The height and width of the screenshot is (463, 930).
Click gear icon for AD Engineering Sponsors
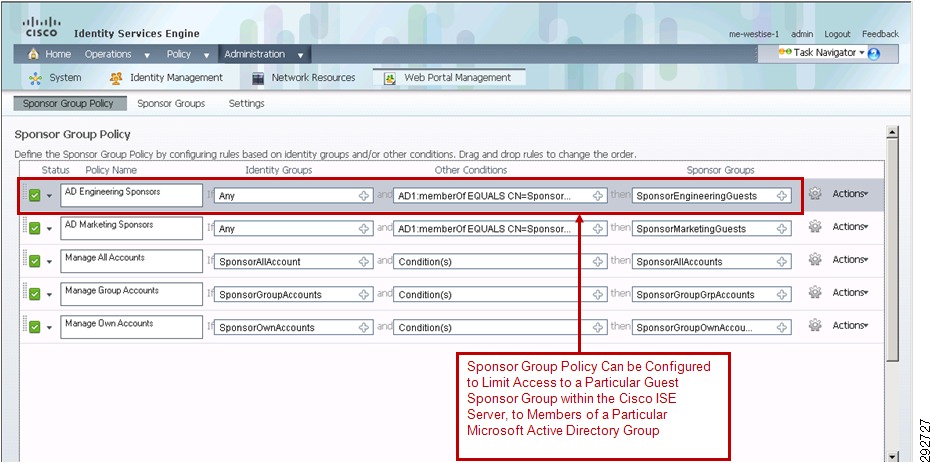click(815, 194)
